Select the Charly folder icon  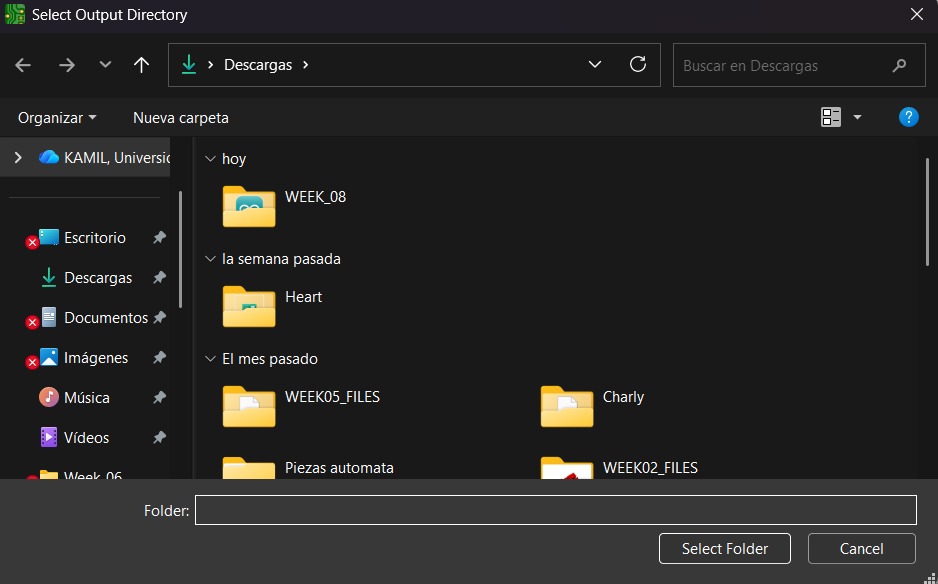coord(567,406)
